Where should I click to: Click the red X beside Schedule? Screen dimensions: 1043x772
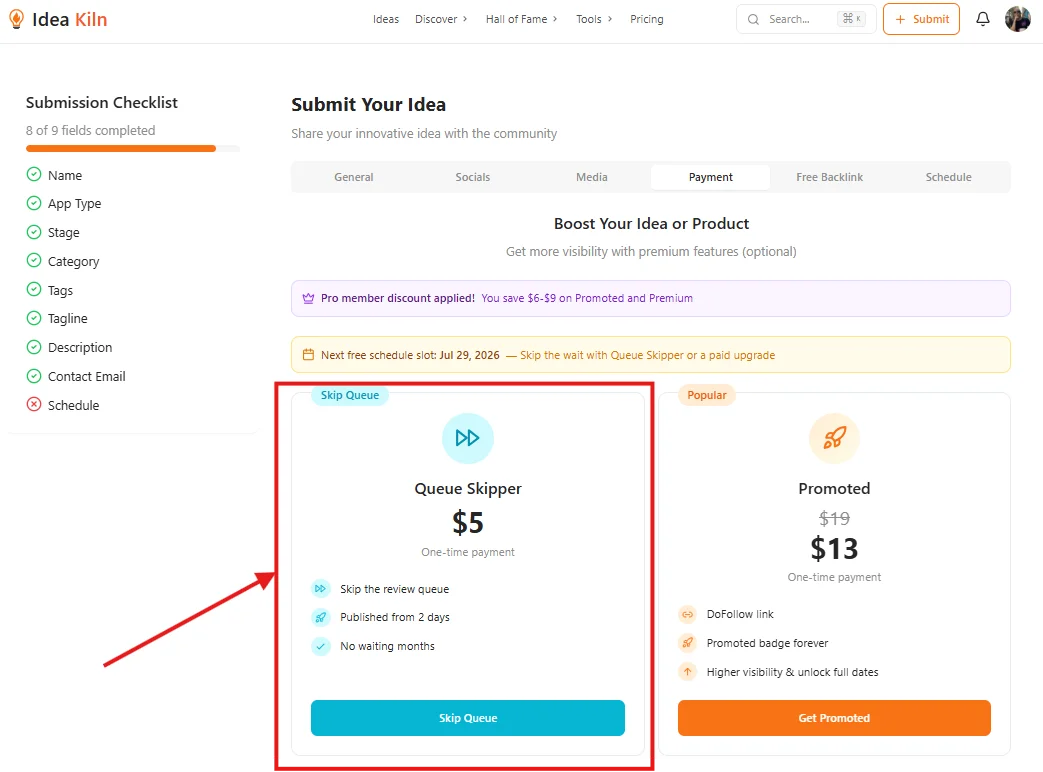(32, 405)
